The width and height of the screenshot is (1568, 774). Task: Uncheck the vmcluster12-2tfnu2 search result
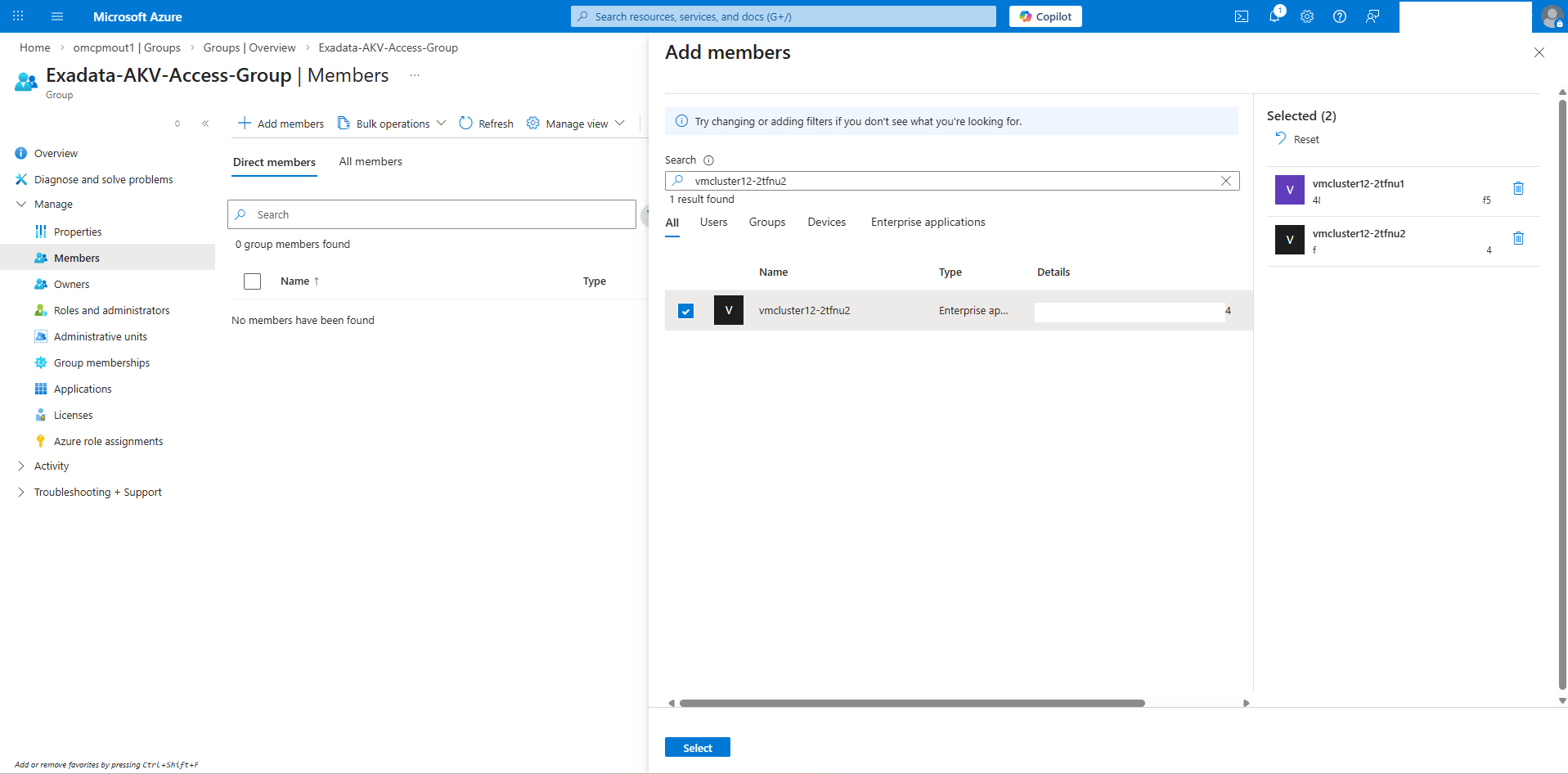click(x=685, y=311)
